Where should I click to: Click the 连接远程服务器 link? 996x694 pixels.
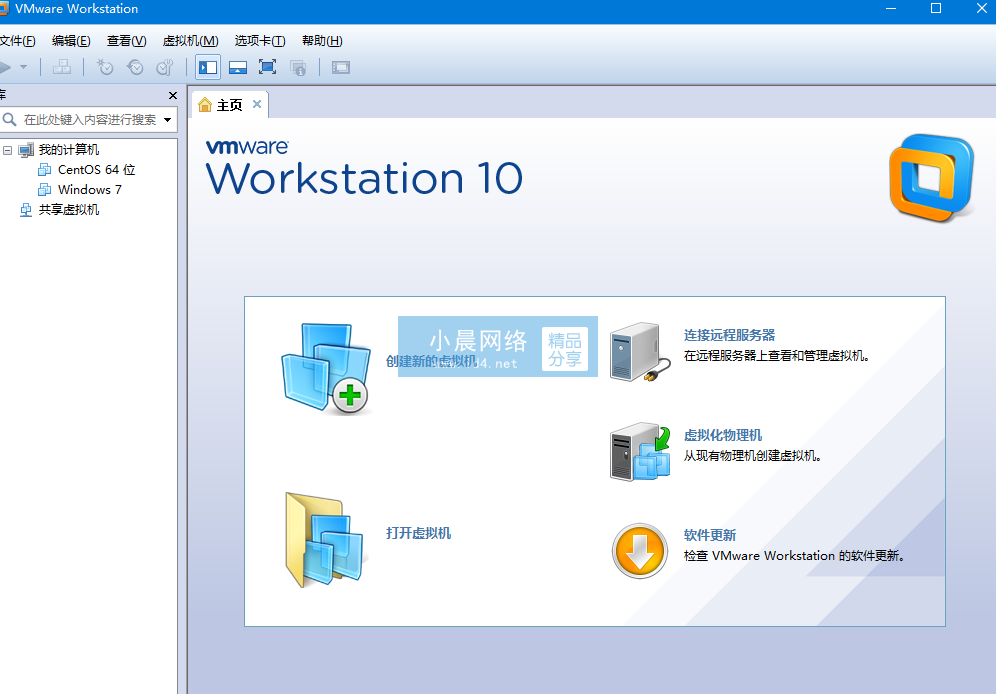pyautogui.click(x=729, y=335)
